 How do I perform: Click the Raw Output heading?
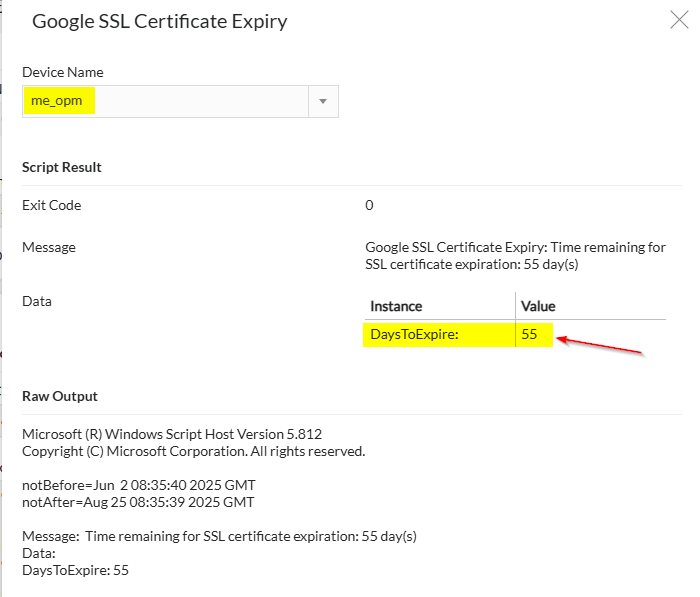point(60,397)
